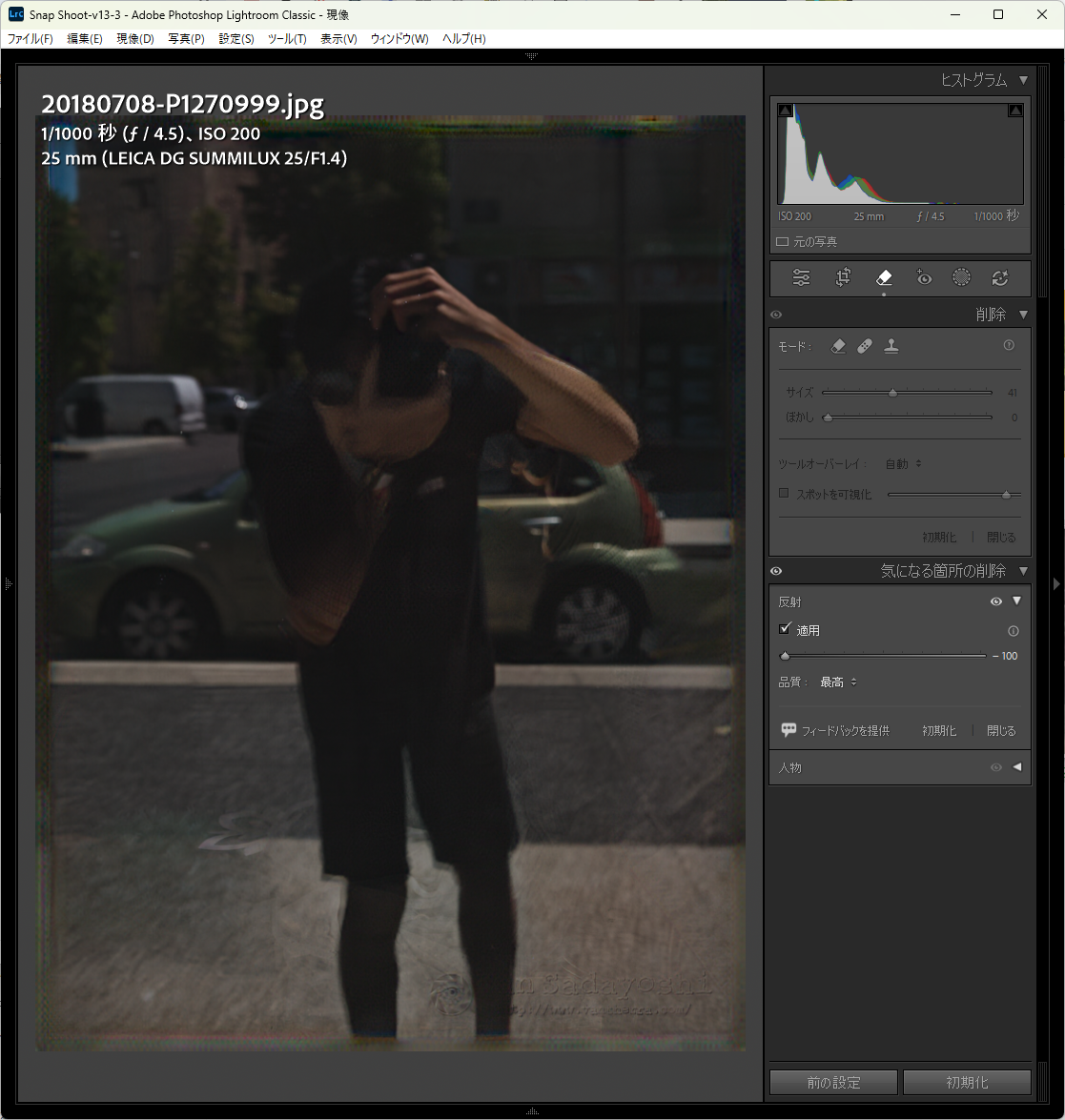Image resolution: width=1065 pixels, height=1120 pixels.
Task: Collapse the ヒストグラム panel
Action: coord(1023,80)
